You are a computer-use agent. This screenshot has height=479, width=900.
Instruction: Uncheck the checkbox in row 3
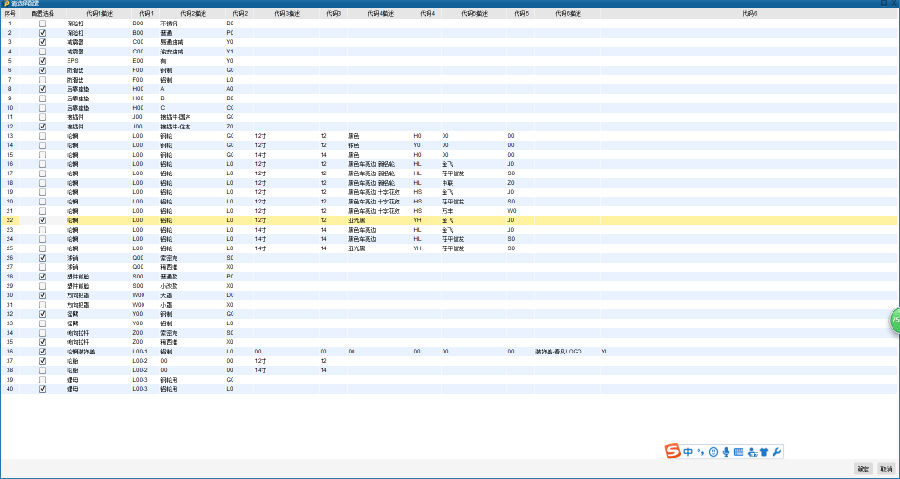pos(42,42)
